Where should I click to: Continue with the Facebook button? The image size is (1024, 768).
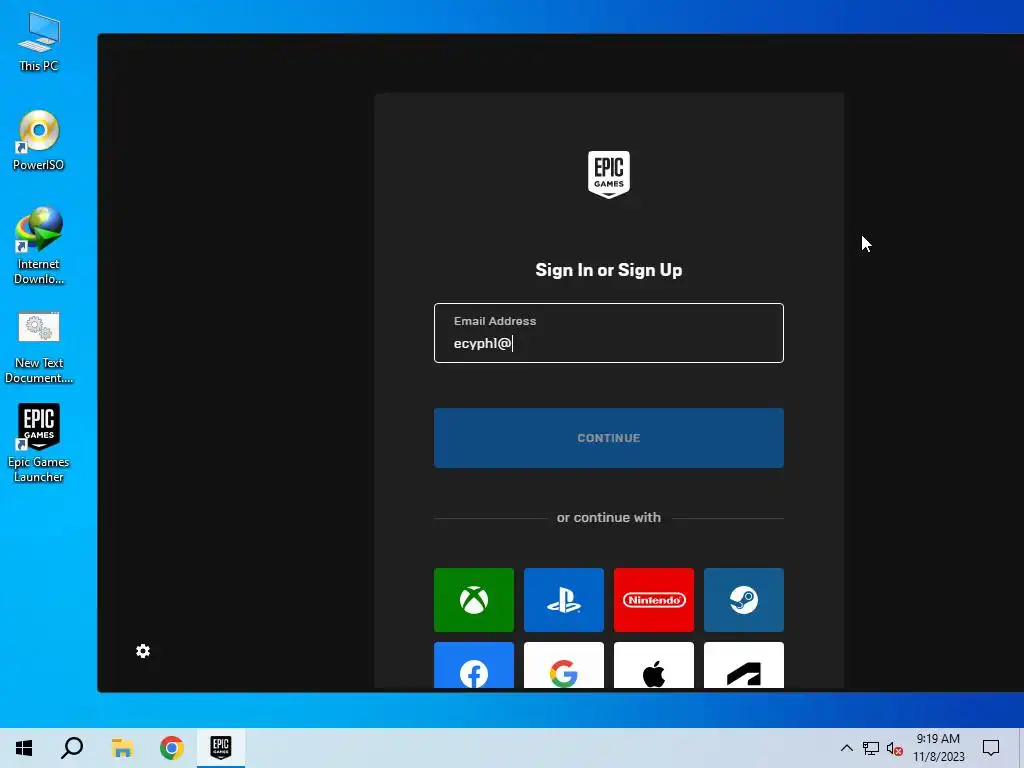[x=473, y=665]
